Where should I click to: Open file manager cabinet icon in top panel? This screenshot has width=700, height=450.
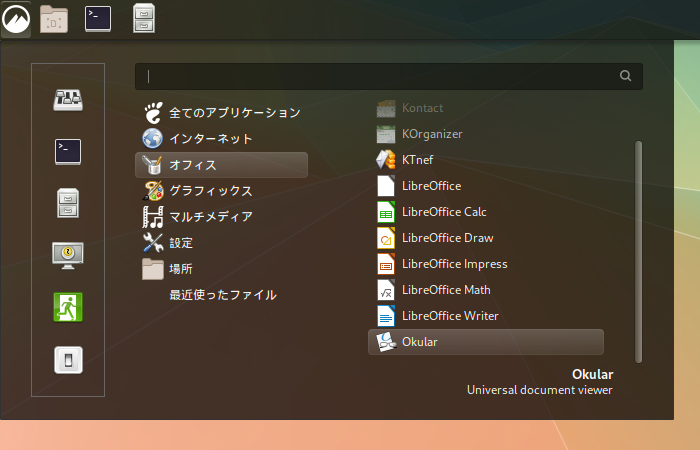(x=144, y=18)
